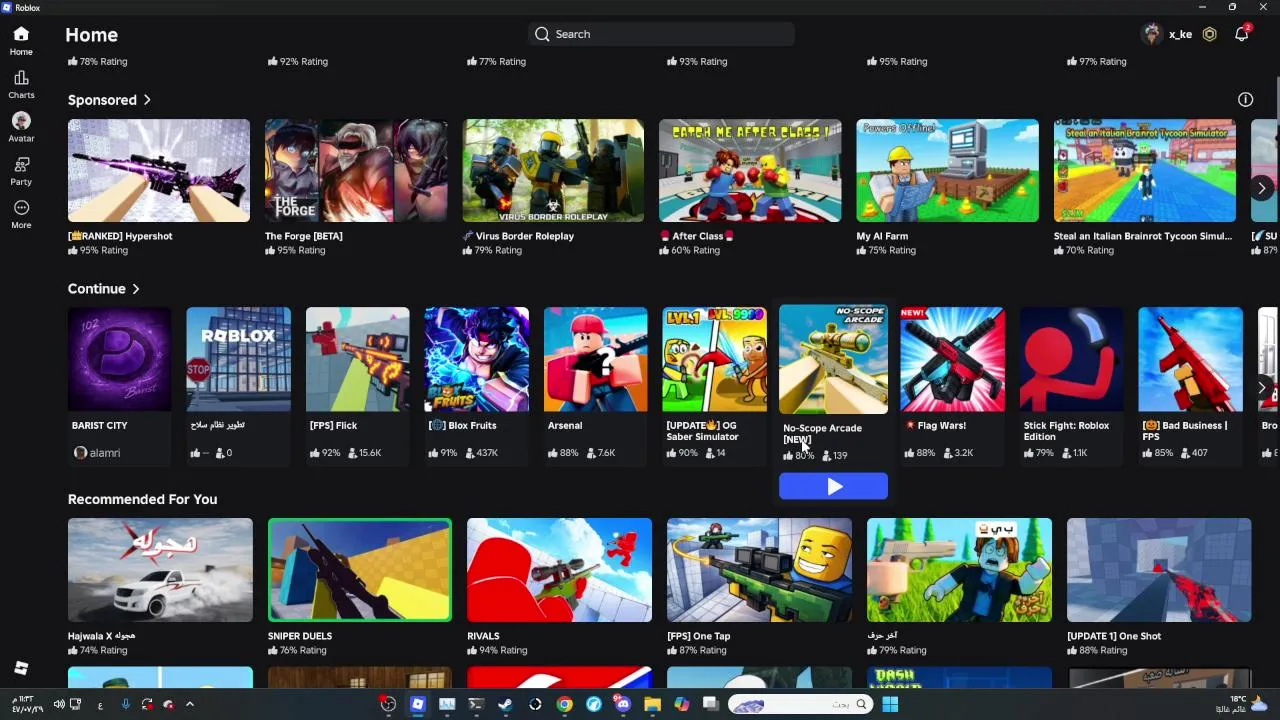
Task: Open the weather widget in the taskbar
Action: pos(1243,704)
